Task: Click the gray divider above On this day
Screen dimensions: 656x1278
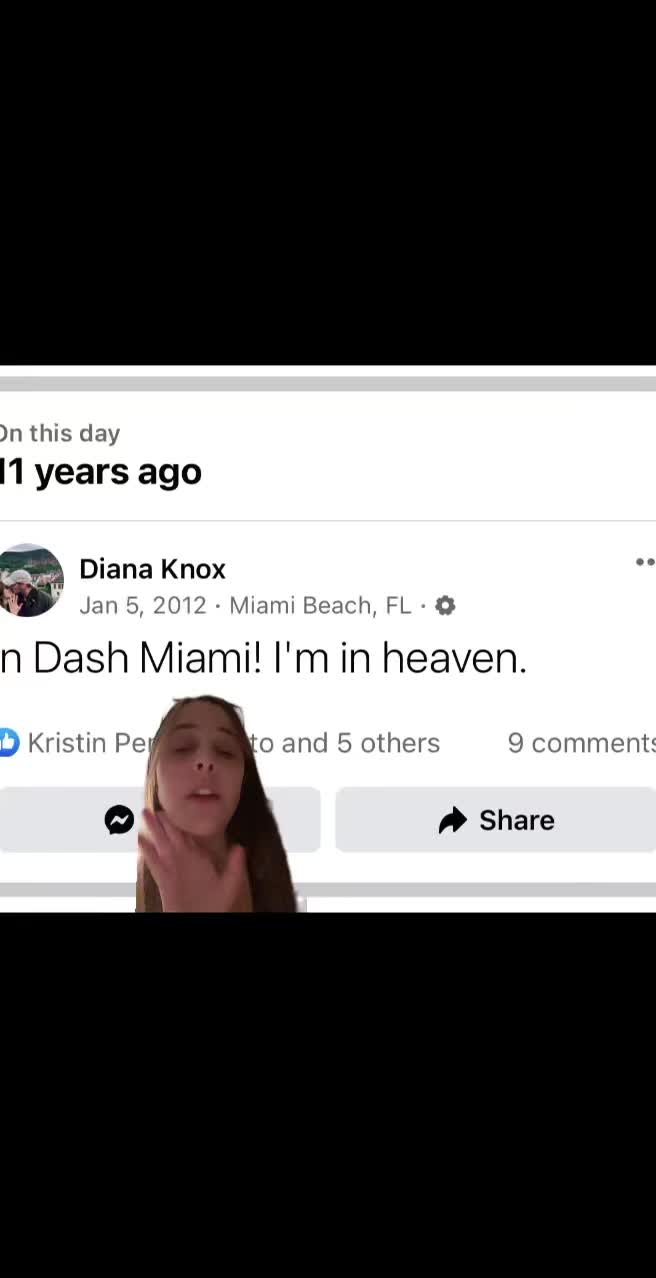Action: point(328,384)
